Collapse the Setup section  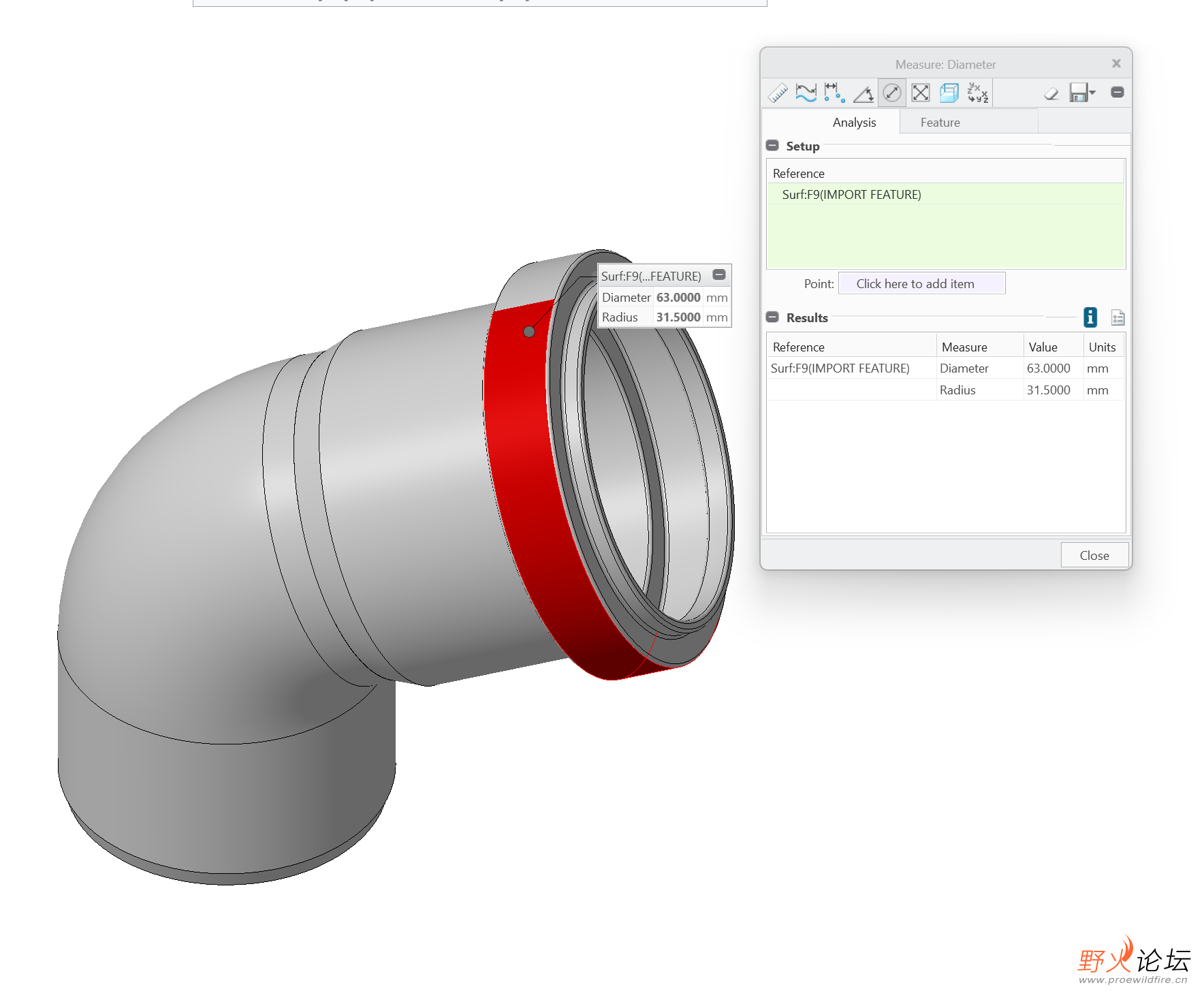[772, 146]
